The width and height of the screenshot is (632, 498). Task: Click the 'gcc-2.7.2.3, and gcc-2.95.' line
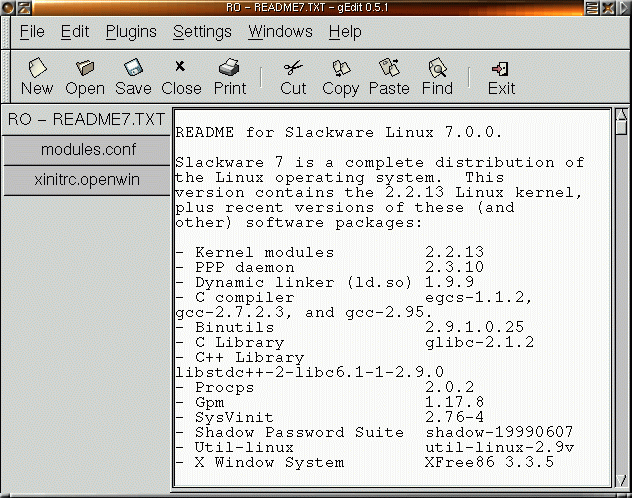coord(304,312)
